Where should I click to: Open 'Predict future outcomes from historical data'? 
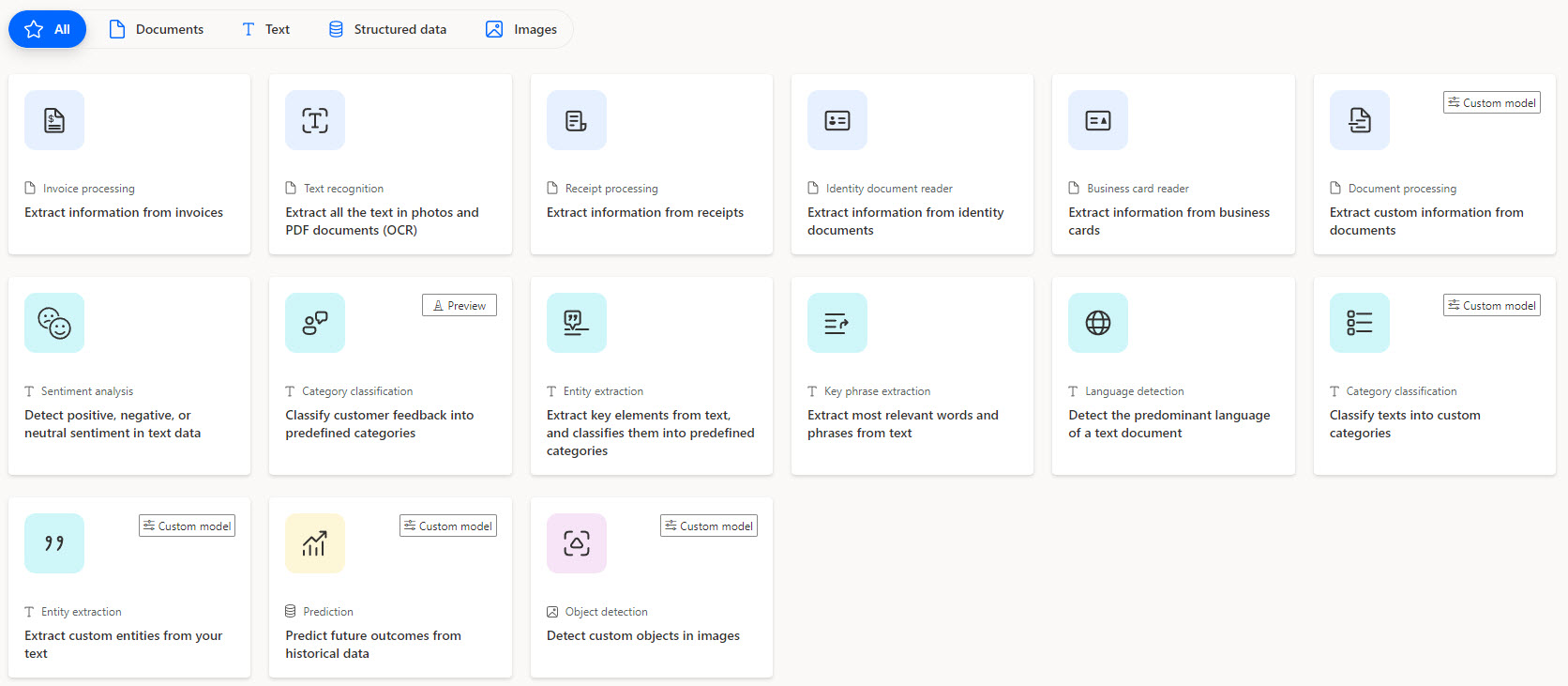click(x=373, y=645)
